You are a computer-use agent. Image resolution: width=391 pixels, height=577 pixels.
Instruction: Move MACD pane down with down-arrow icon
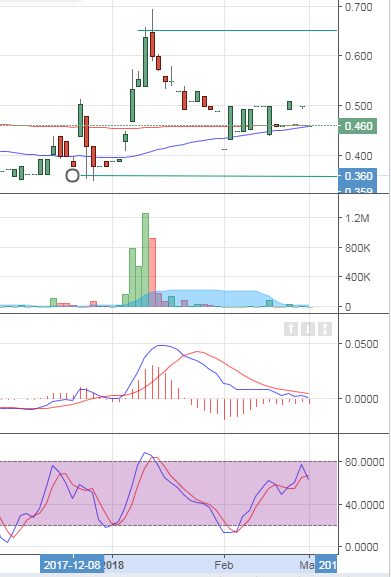308,329
